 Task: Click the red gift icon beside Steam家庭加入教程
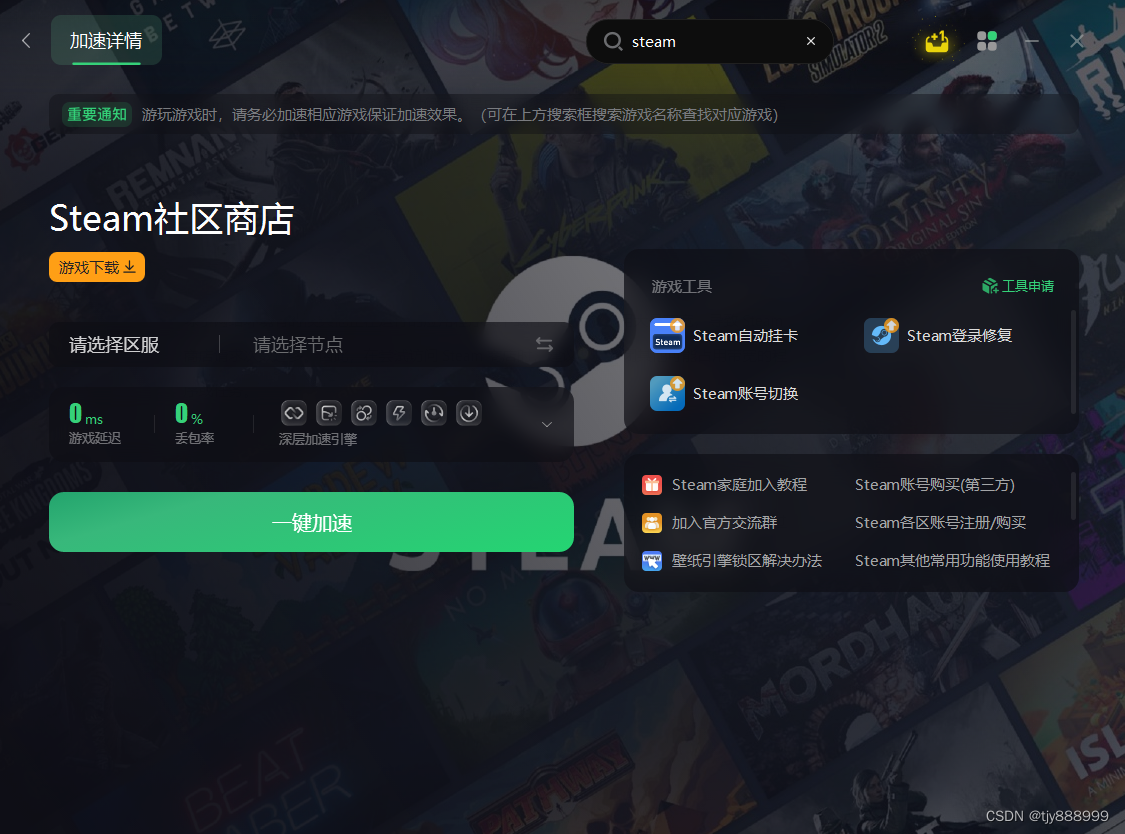[x=651, y=485]
